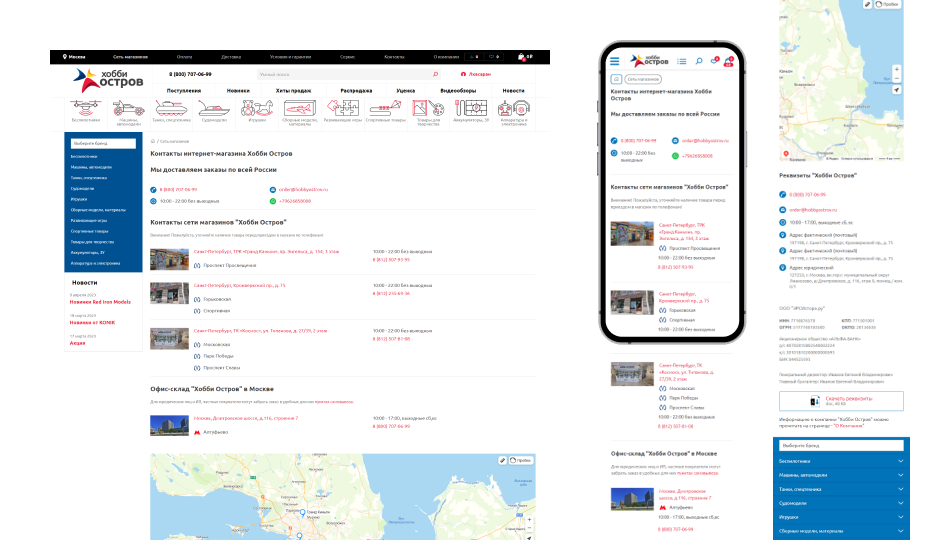This screenshot has height=540, width=950.
Task: Open the hamburger menu on the phone mockup
Action: pos(614,61)
